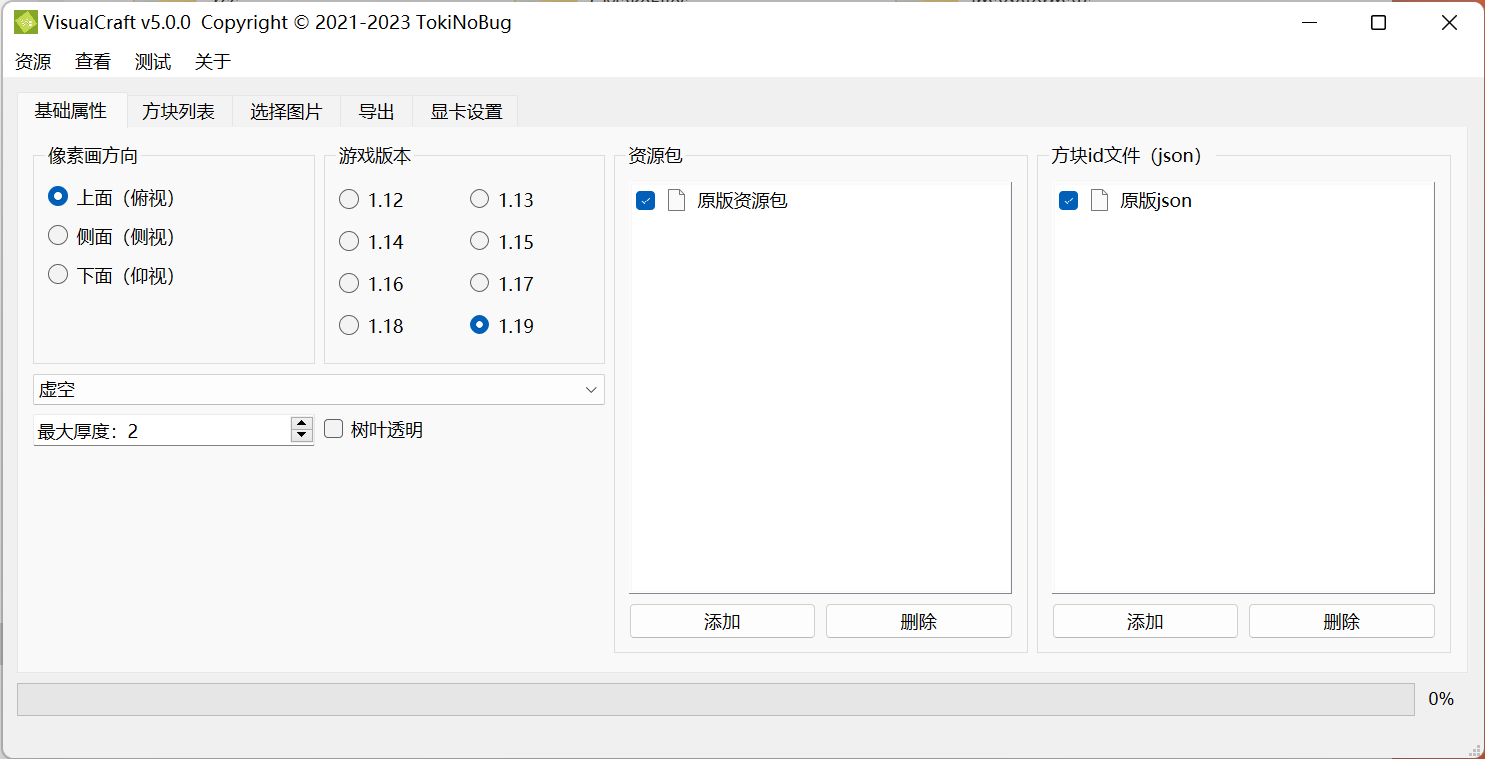This screenshot has width=1485, height=759.
Task: Uncheck the 原版资源包 checkbox
Action: coord(645,201)
